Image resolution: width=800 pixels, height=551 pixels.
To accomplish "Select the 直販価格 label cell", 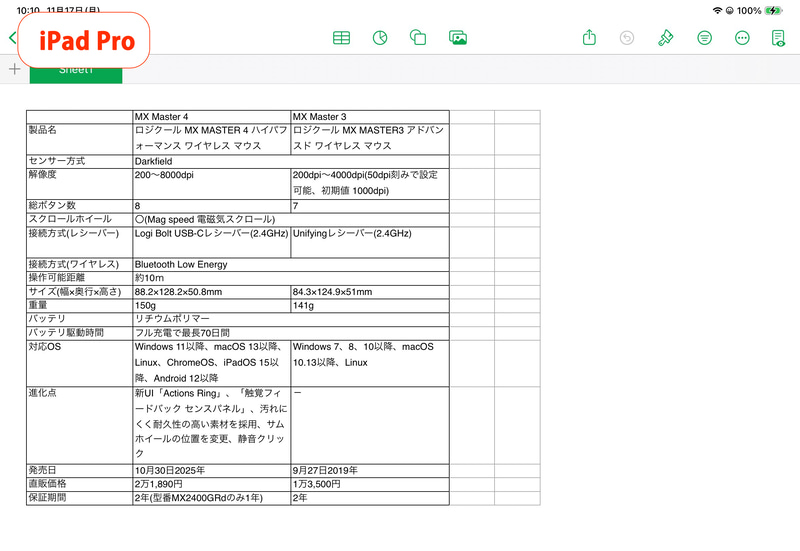I will tap(80, 485).
